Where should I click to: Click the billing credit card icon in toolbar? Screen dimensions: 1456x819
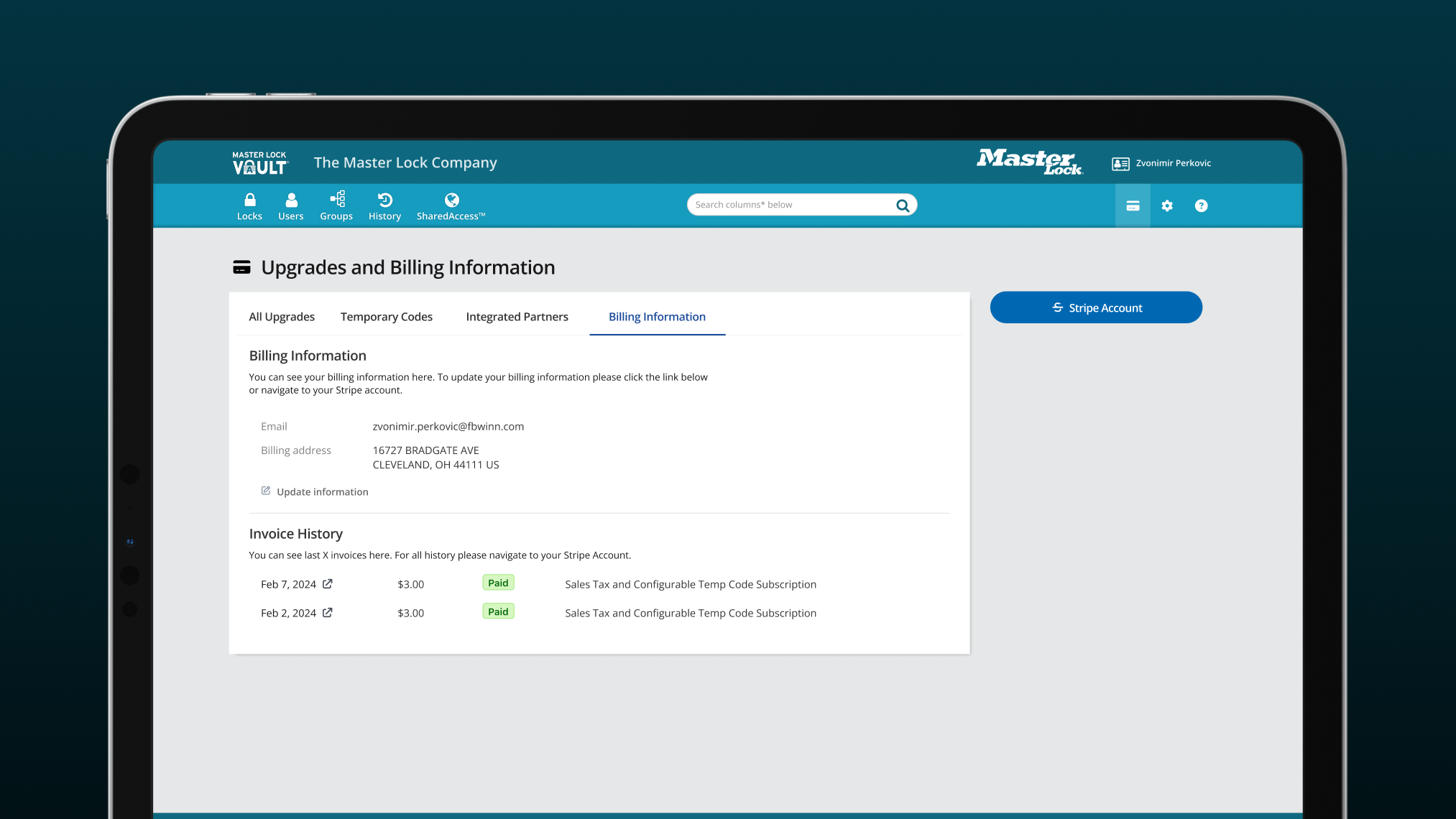(x=1133, y=205)
